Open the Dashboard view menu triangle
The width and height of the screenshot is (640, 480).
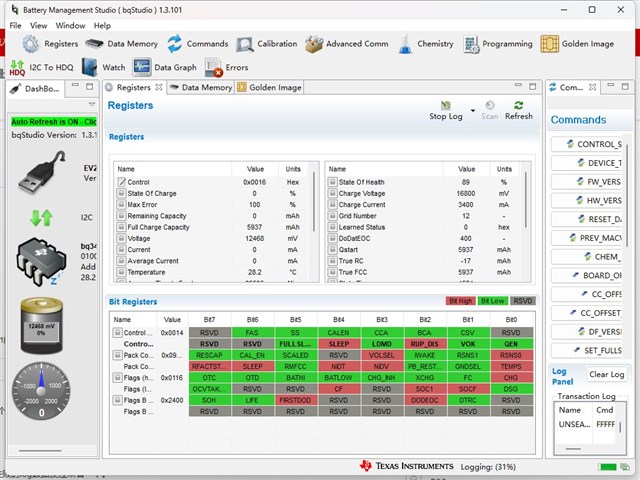92,104
